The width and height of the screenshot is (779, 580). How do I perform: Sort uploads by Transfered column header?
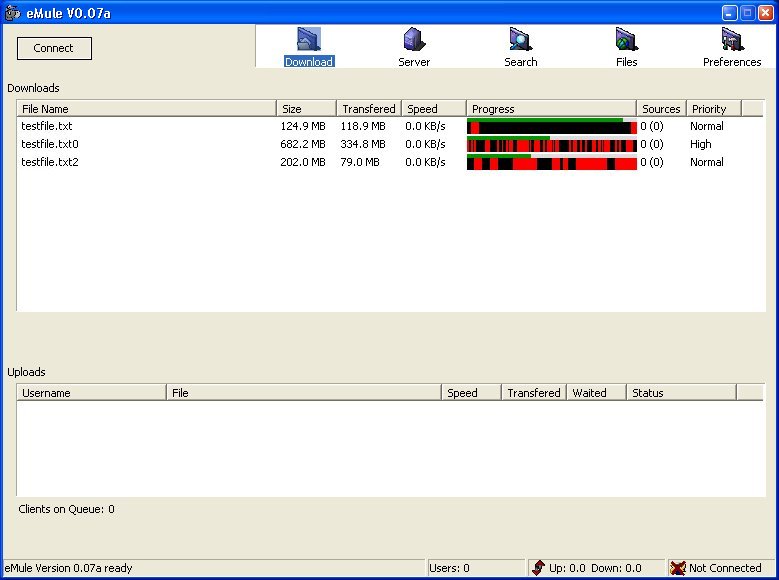534,393
